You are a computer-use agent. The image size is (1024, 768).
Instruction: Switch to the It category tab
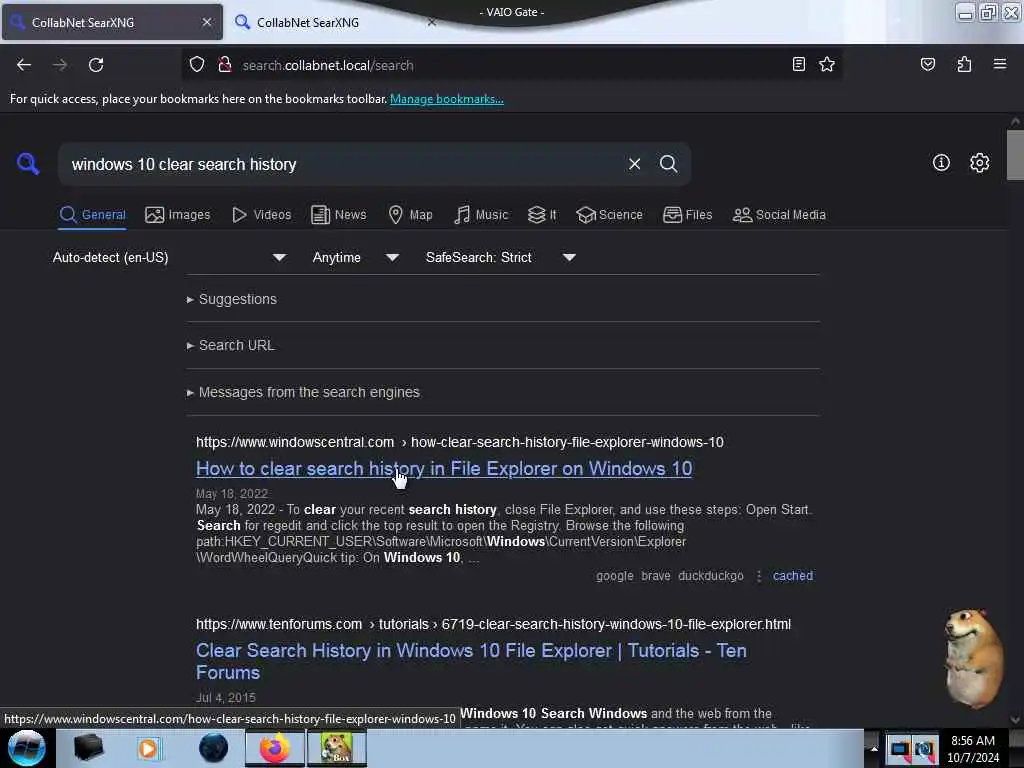click(542, 215)
